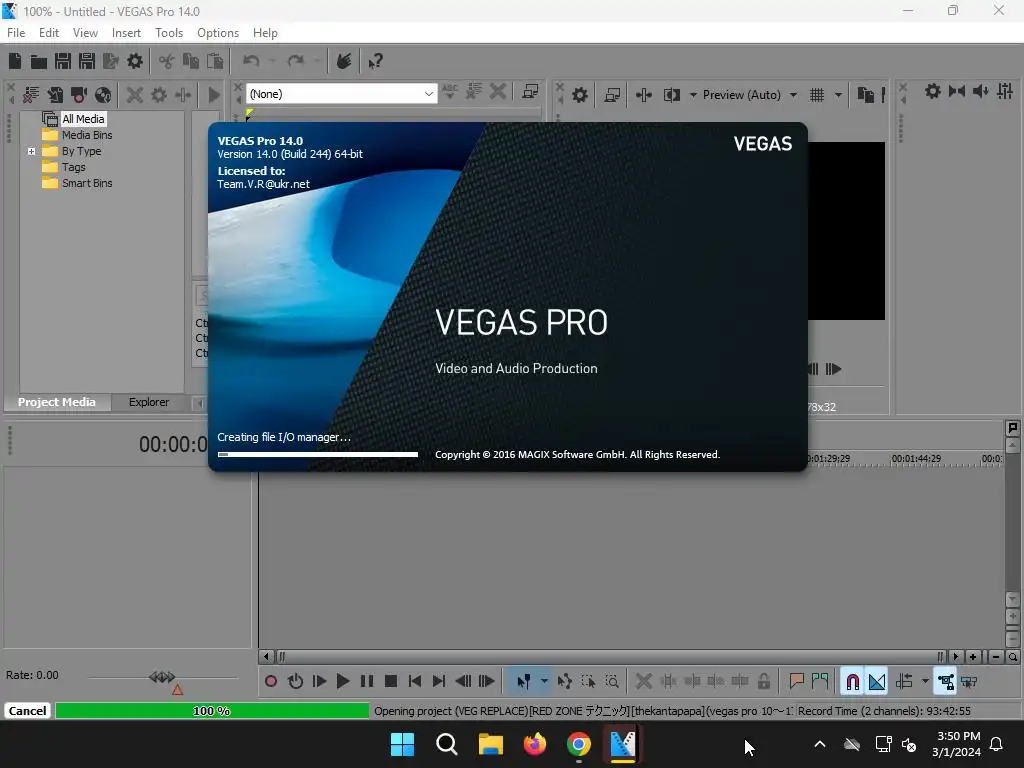The height and width of the screenshot is (768, 1024).
Task: Click the Render As toolbar icon
Action: point(111,61)
